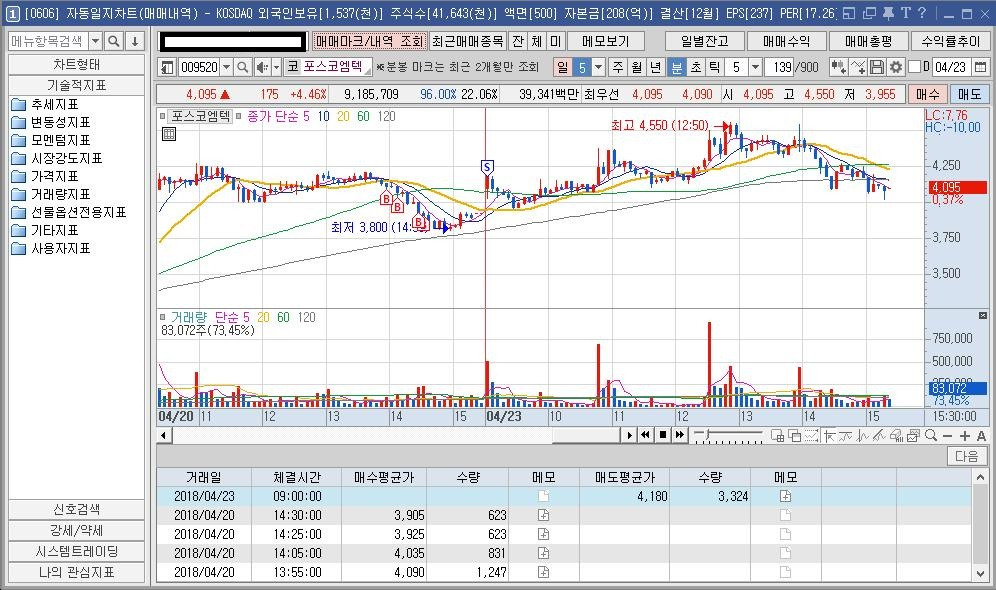Click the 메모보기 button
The image size is (996, 590).
[x=605, y=41]
